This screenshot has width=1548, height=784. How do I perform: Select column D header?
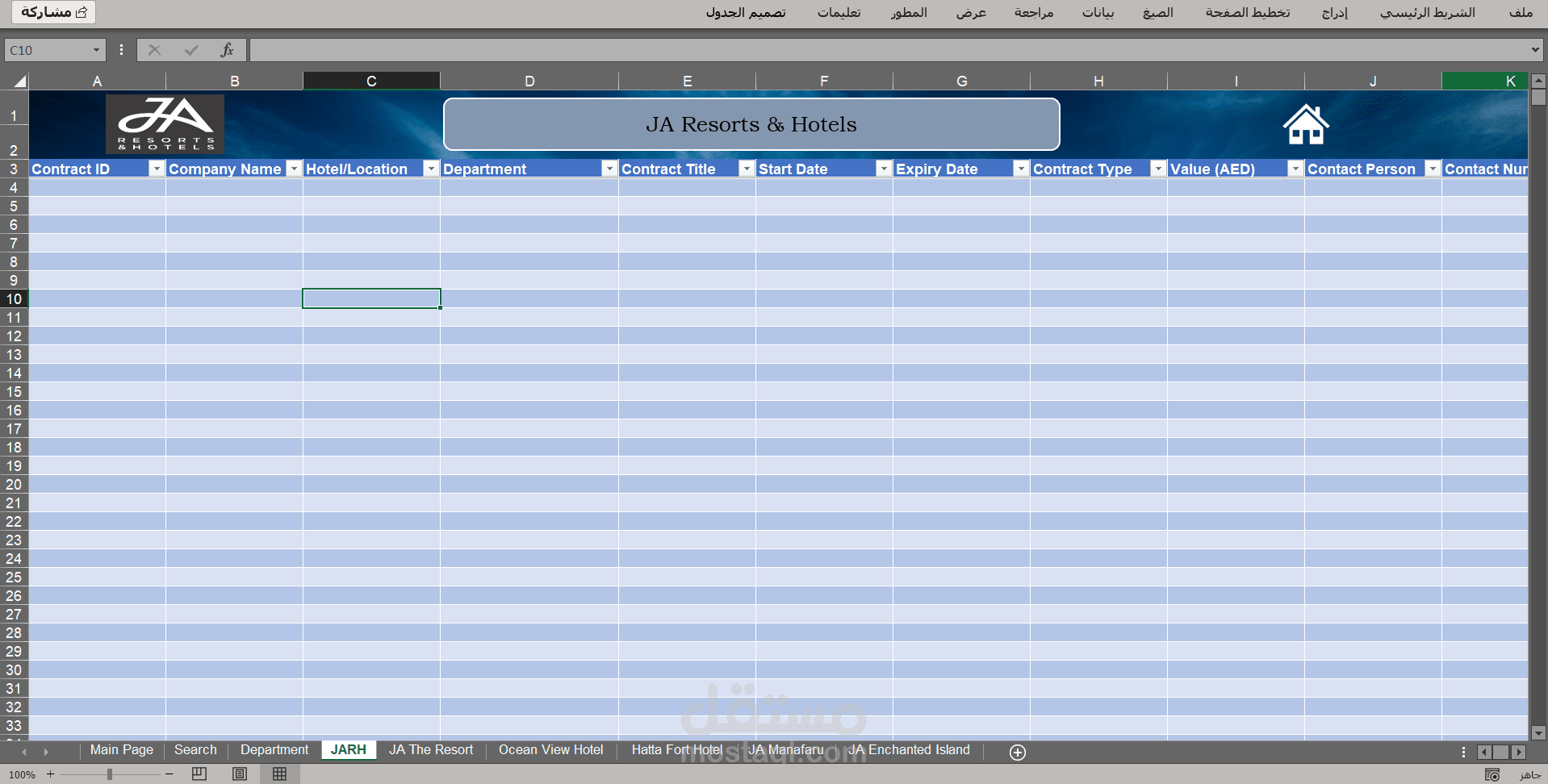click(x=529, y=81)
